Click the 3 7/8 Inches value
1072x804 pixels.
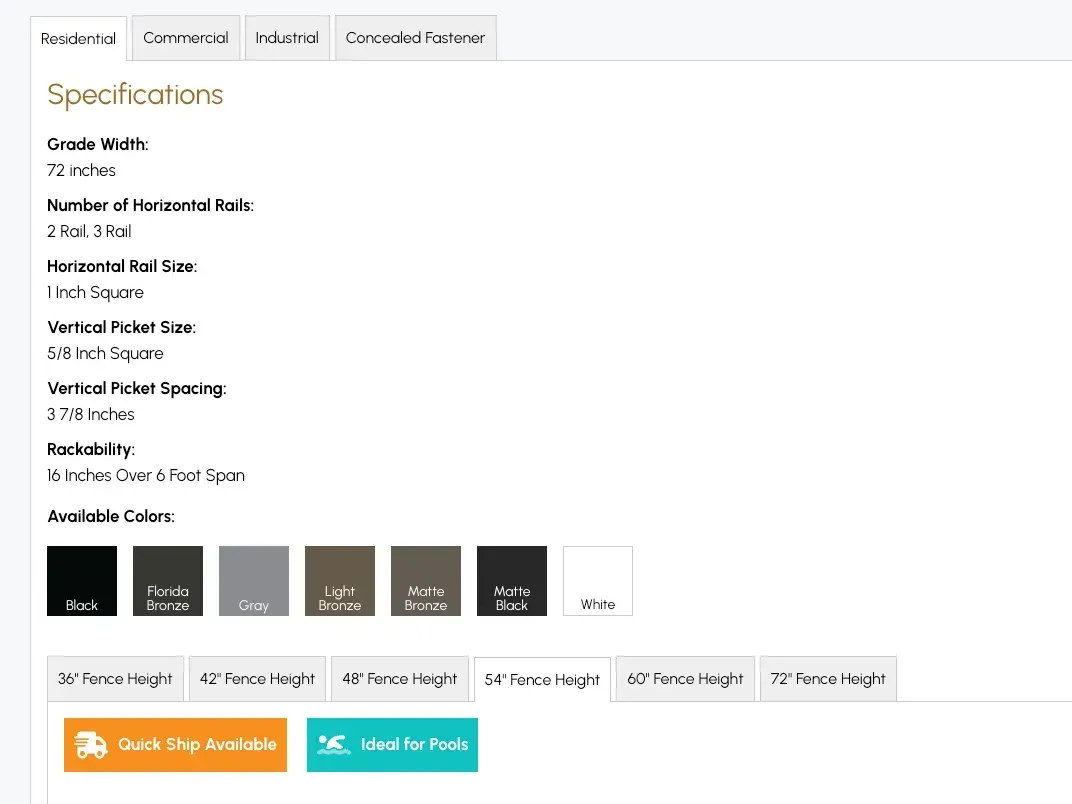point(91,414)
